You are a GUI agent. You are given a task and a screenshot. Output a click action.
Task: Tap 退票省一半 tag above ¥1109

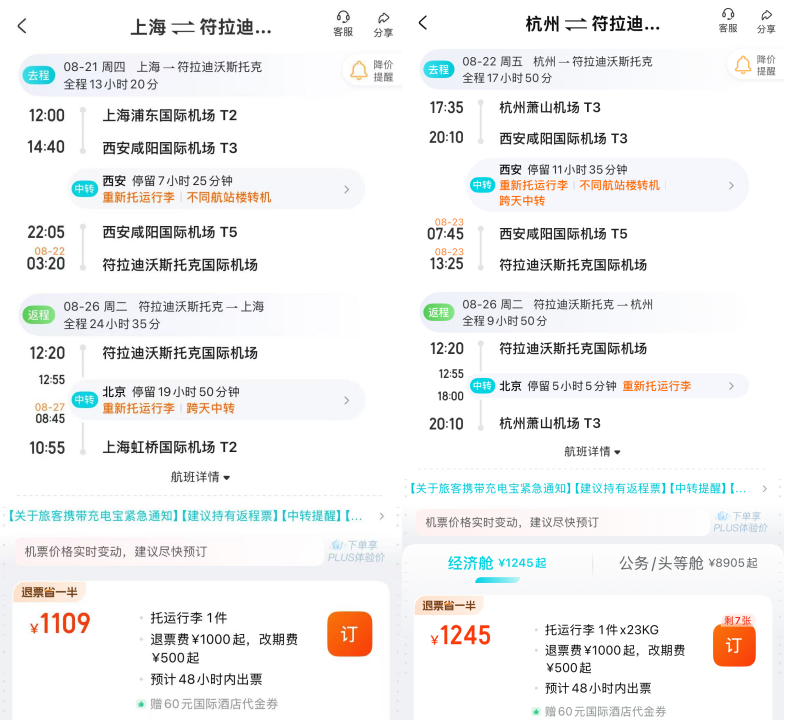pyautogui.click(x=49, y=592)
